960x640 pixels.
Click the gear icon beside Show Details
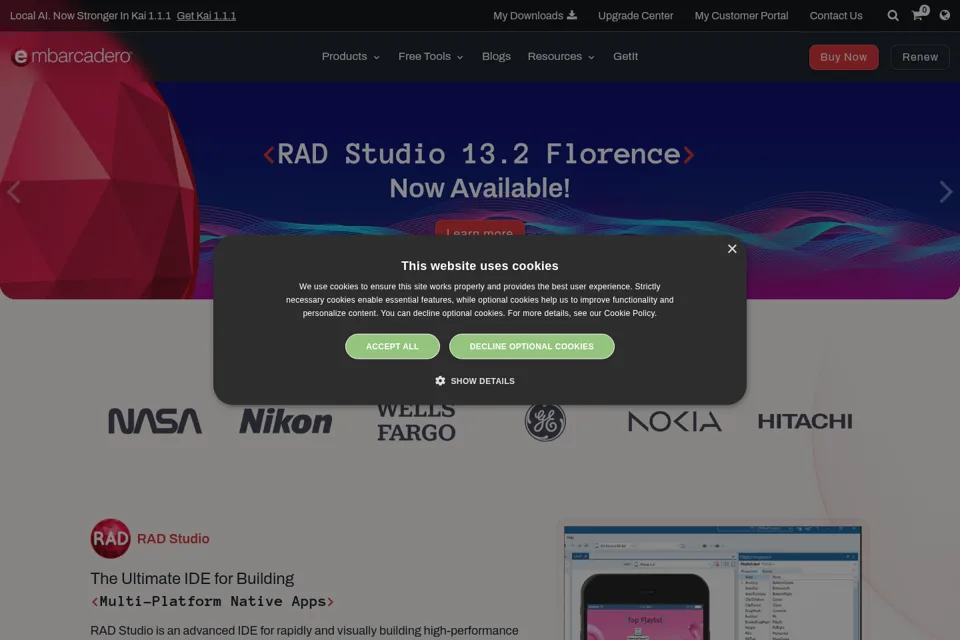tap(440, 381)
